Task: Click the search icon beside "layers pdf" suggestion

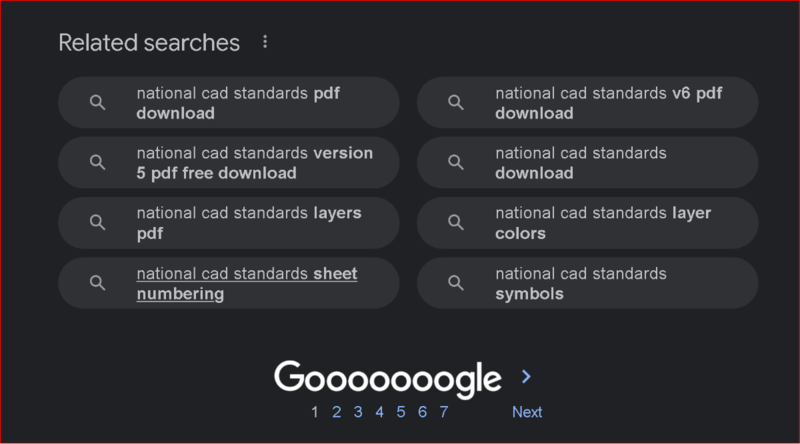Action: 97,223
